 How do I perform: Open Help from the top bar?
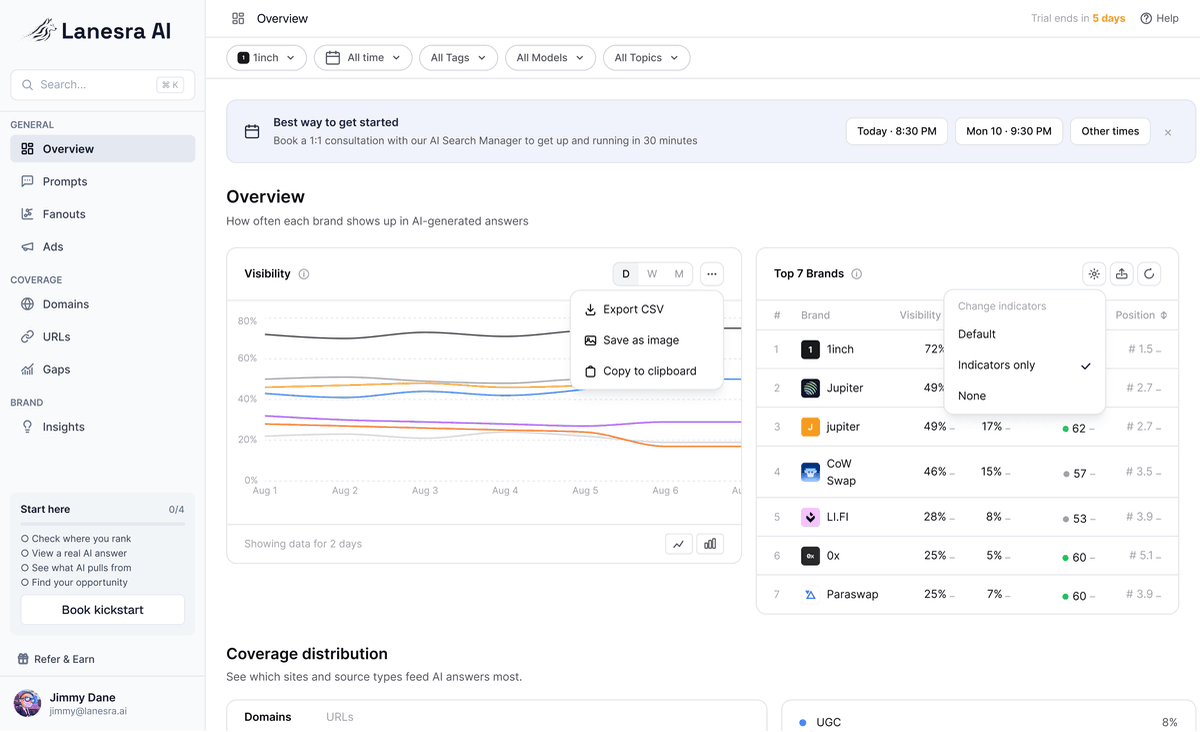[x=1159, y=18]
